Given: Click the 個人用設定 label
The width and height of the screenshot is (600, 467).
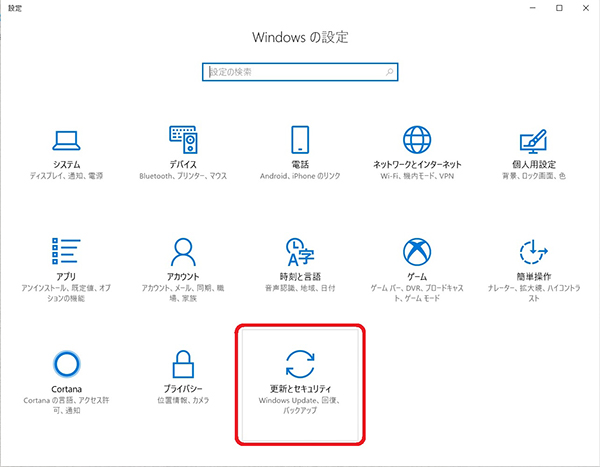Looking at the screenshot, I should [534, 165].
